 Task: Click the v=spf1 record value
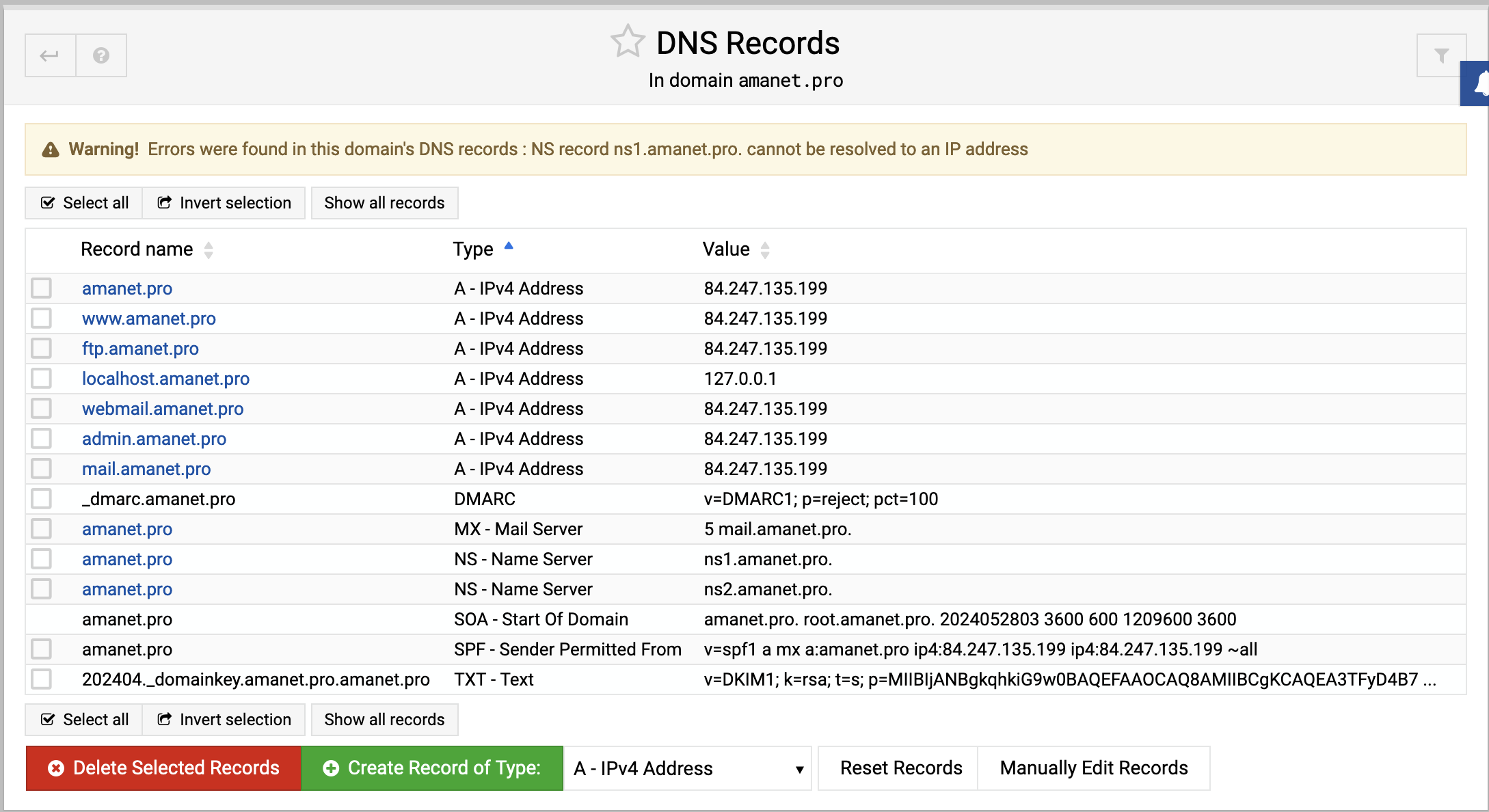tap(980, 649)
